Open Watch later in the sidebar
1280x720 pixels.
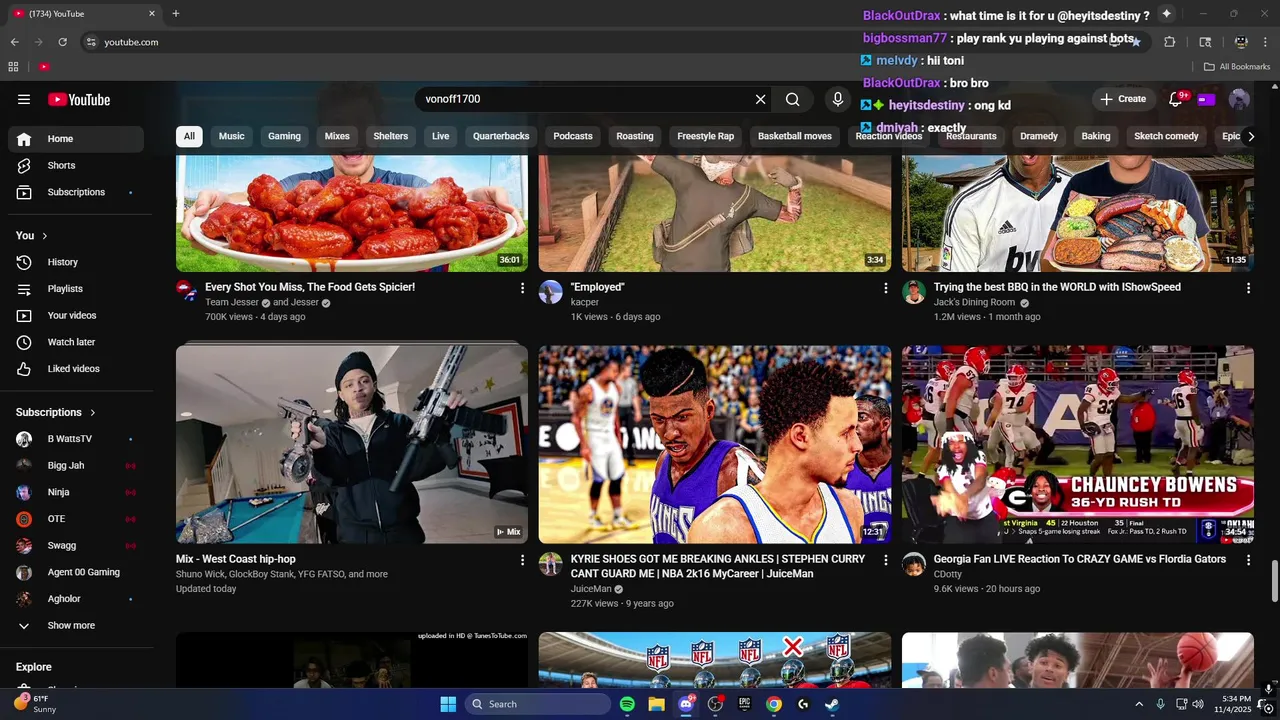click(76, 342)
